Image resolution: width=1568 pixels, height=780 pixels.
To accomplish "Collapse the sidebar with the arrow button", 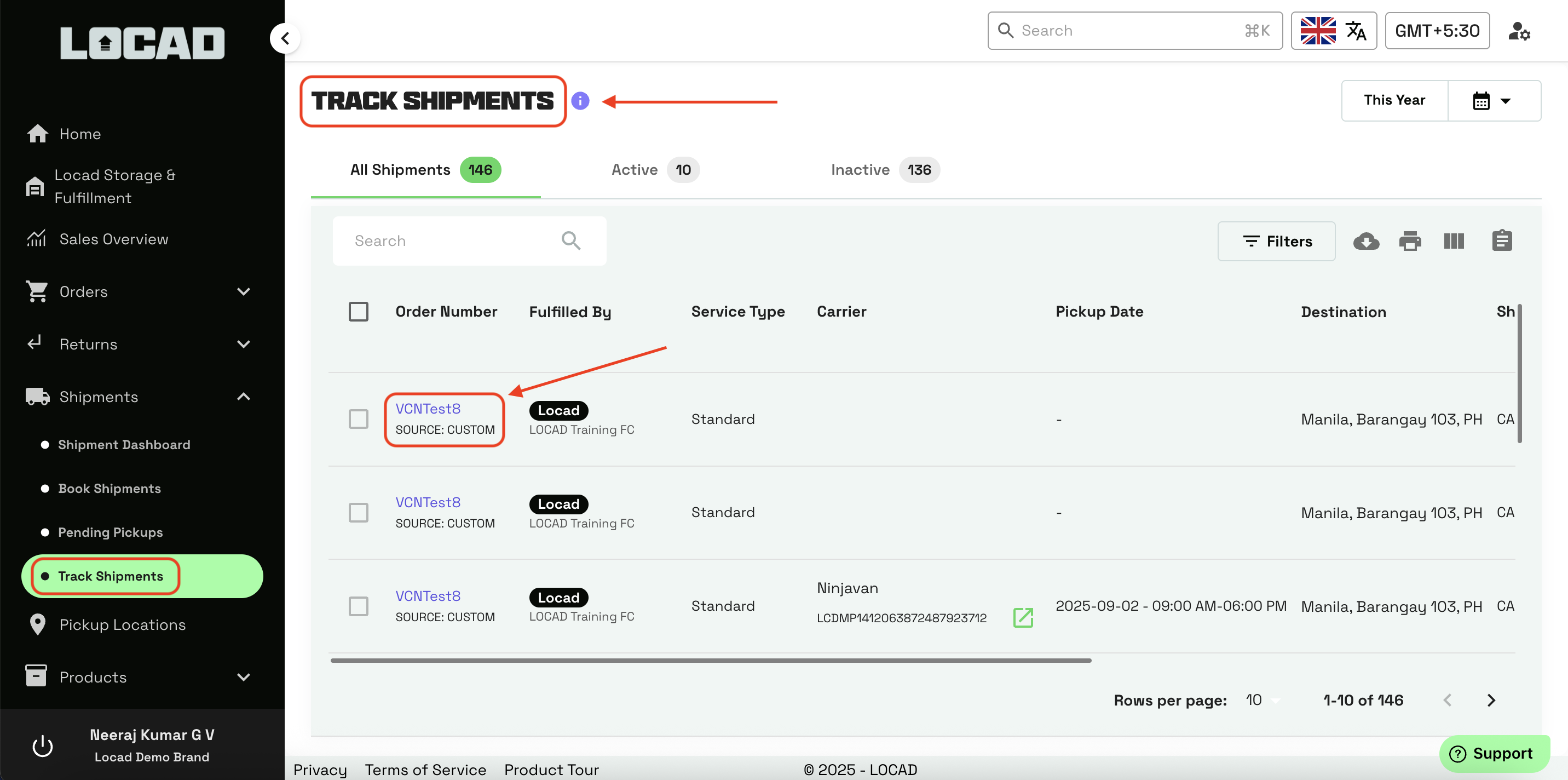I will click(285, 39).
